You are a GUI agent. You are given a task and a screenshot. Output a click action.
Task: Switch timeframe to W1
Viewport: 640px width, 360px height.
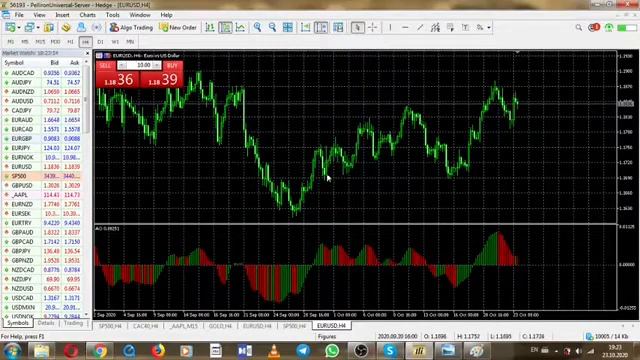point(115,42)
